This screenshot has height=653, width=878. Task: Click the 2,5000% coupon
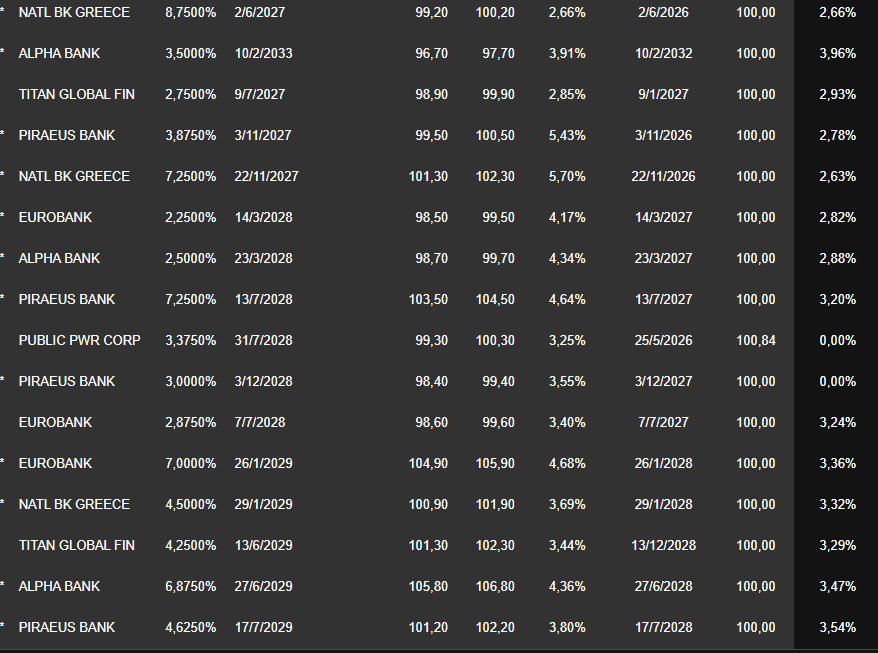pos(190,258)
